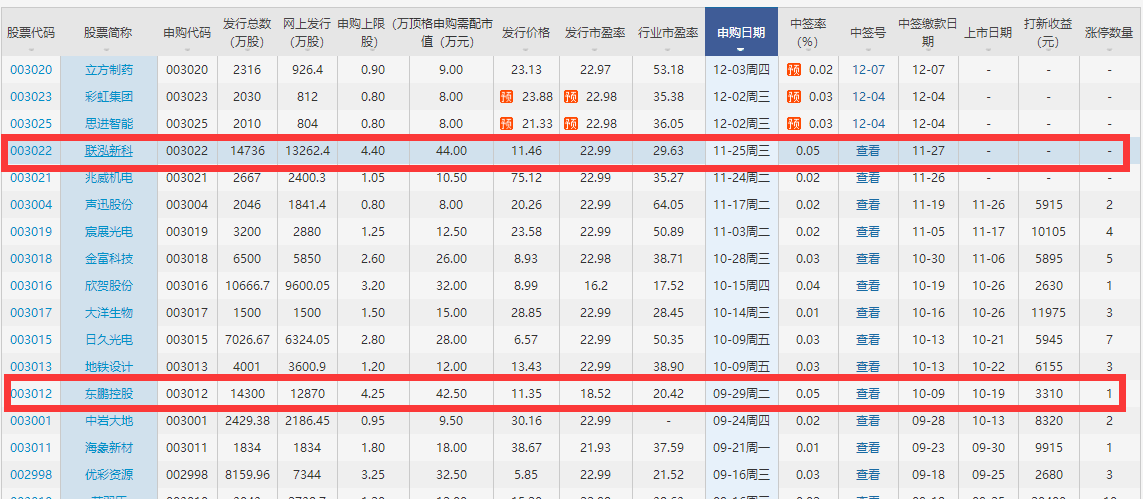Image resolution: width=1143 pixels, height=499 pixels.
Task: Click the 预 badge beside price 23.88
Action: coord(506,97)
